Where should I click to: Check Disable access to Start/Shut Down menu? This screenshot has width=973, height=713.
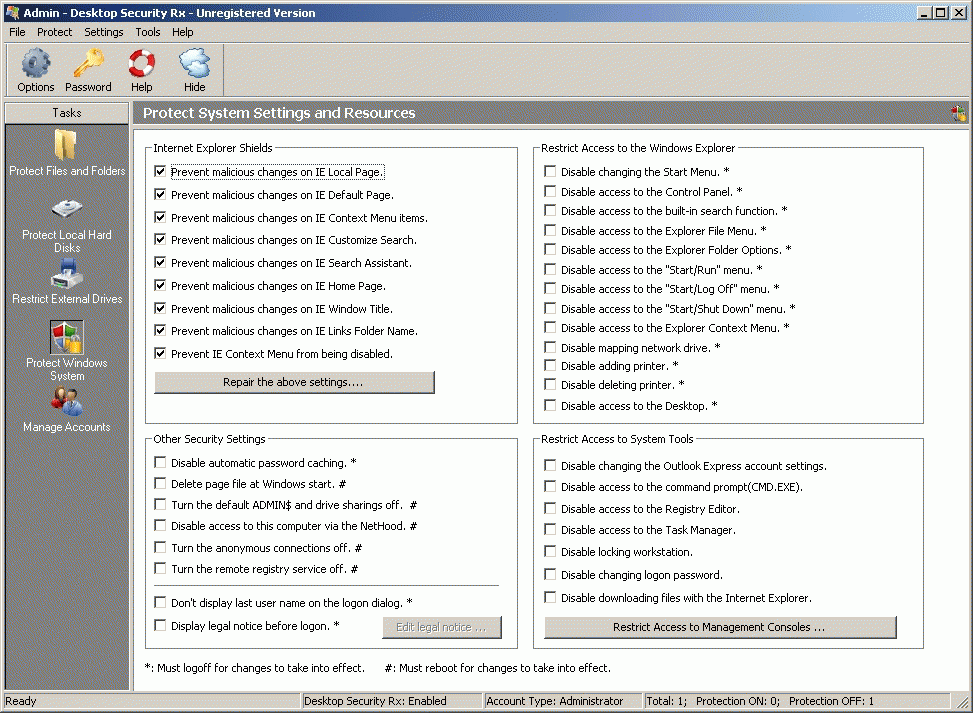point(550,308)
